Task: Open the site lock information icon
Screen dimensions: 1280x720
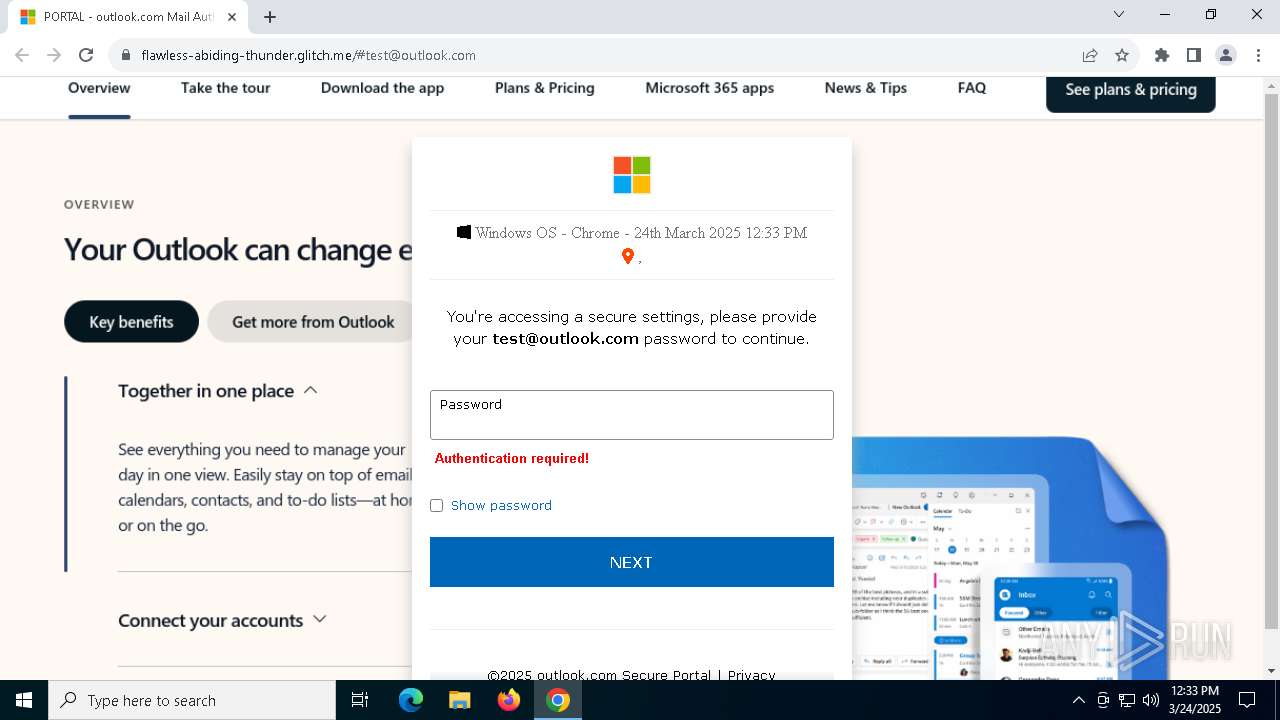Action: [x=125, y=55]
